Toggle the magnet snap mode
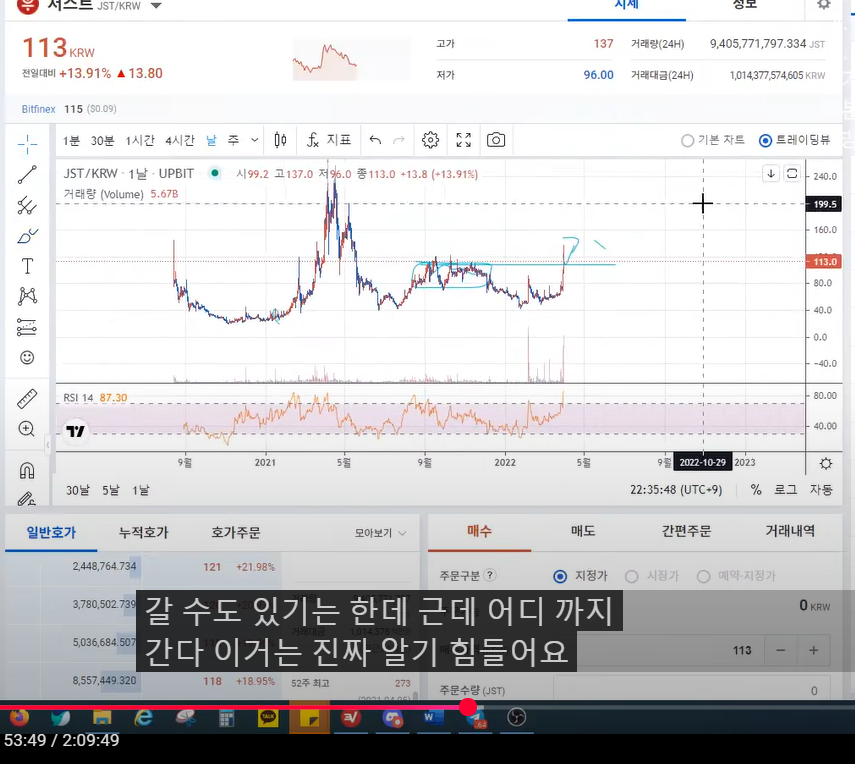Image resolution: width=855 pixels, height=764 pixels. 27,470
